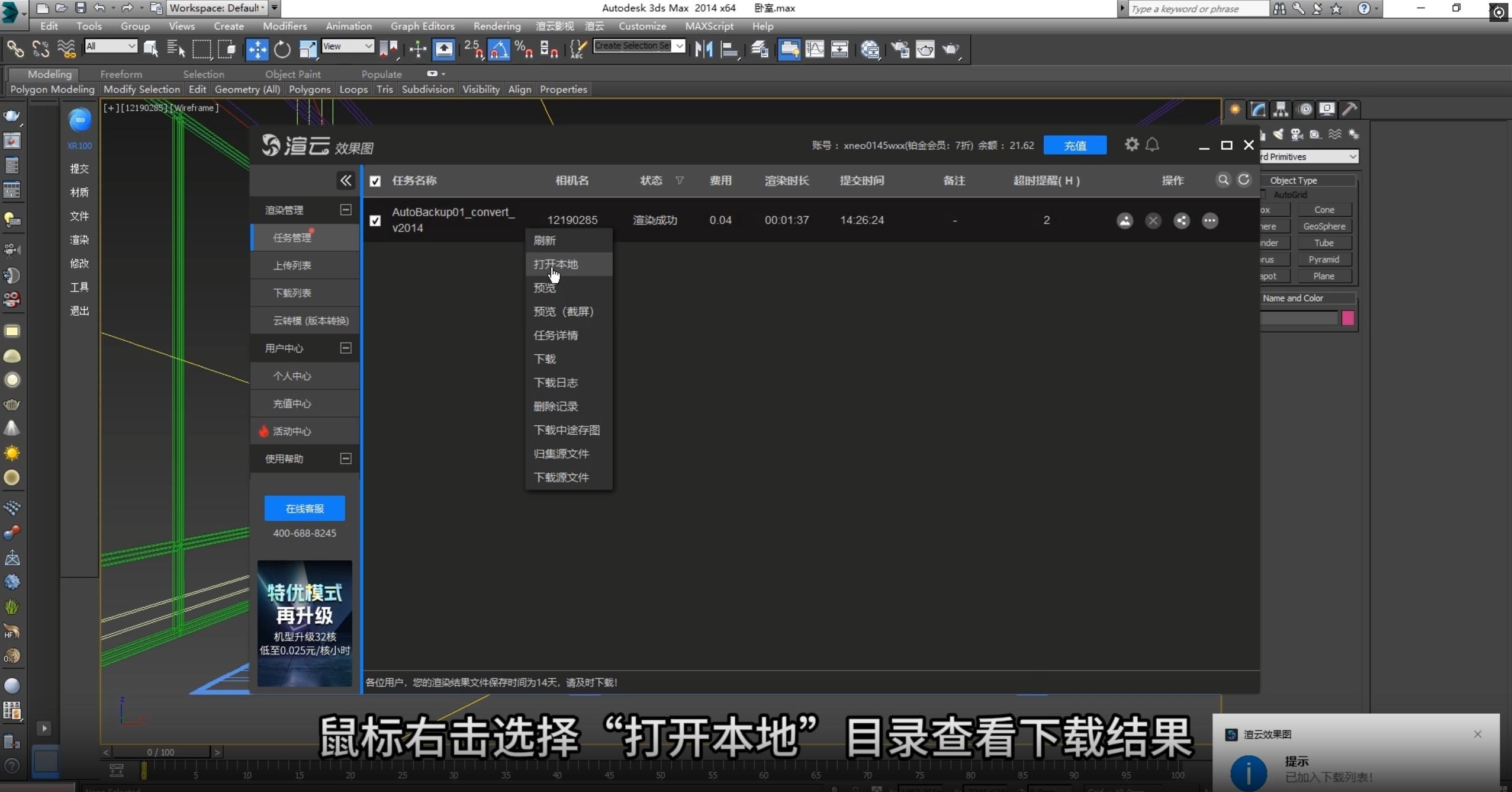Enable the AutoGrid checkbox
The image size is (1512, 792).
click(x=1263, y=194)
